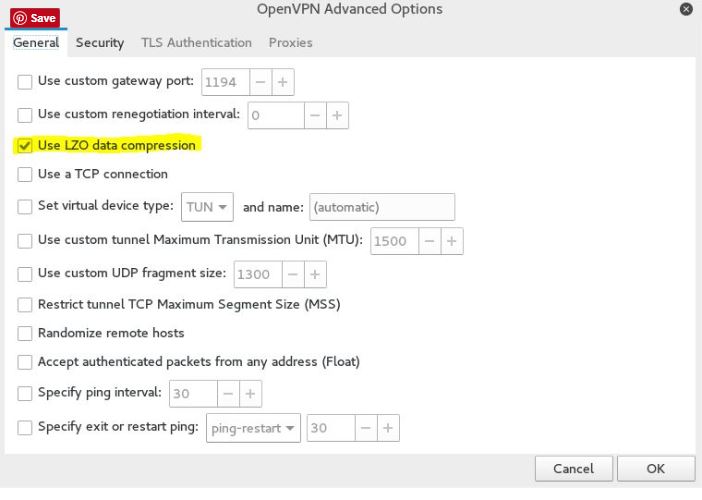This screenshot has width=702, height=500.
Task: Decrease gateway port with minus button
Action: pyautogui.click(x=261, y=82)
